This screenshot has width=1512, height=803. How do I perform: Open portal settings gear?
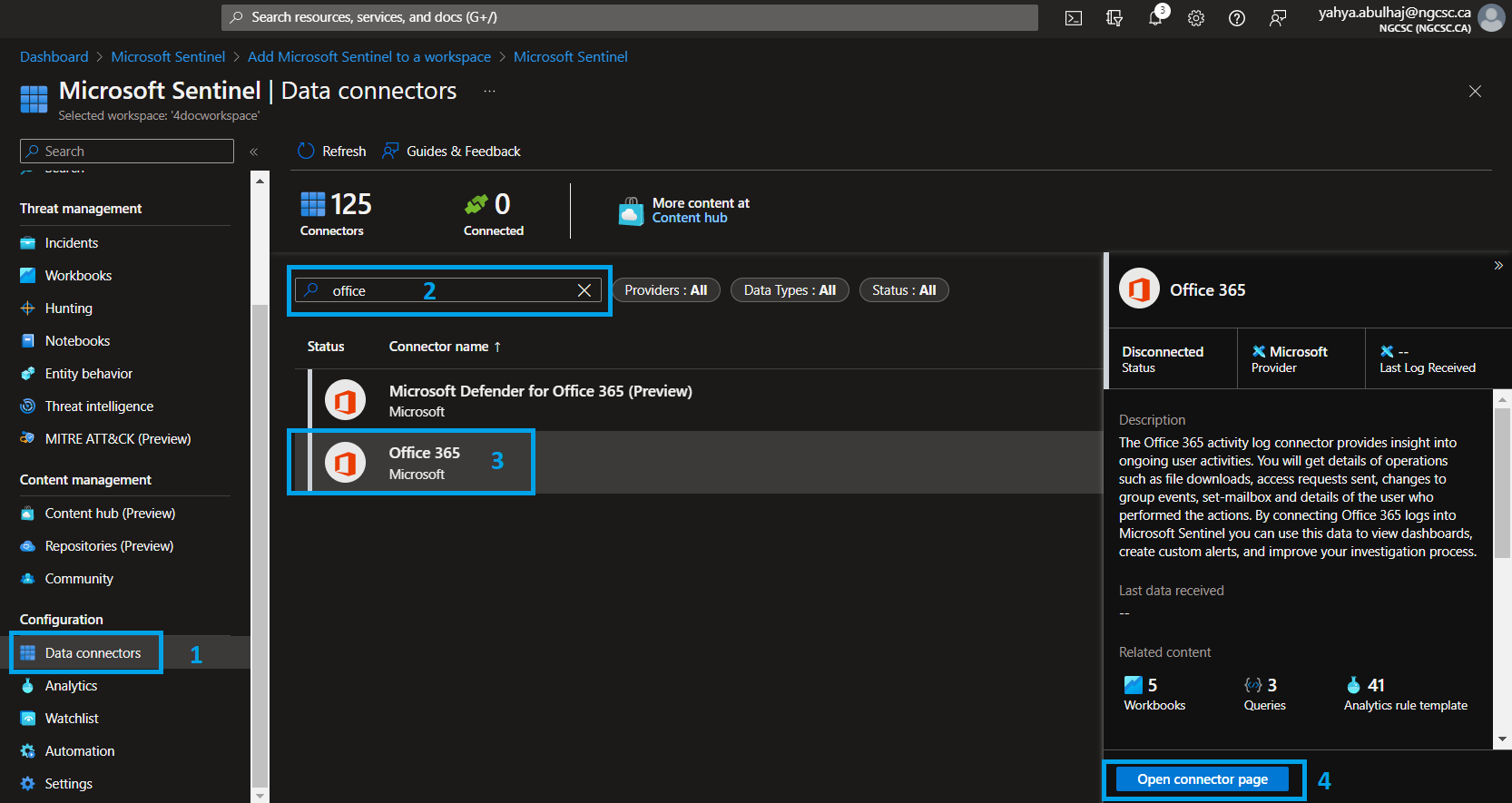[x=1196, y=18]
